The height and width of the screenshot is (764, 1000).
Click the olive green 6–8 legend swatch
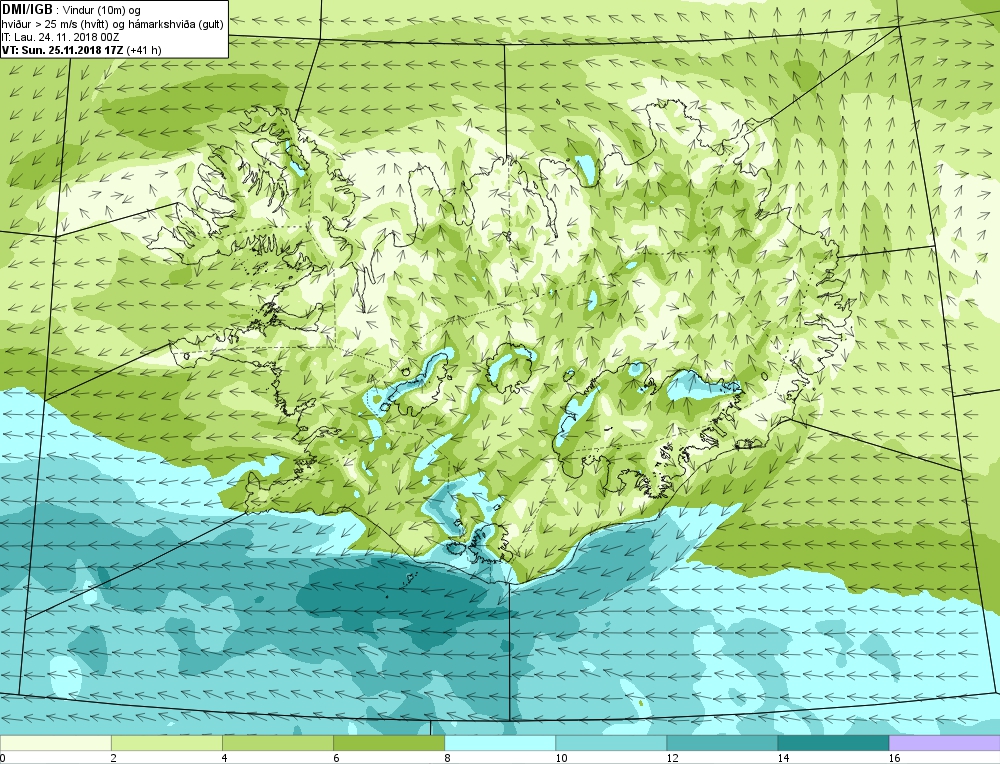[389, 743]
